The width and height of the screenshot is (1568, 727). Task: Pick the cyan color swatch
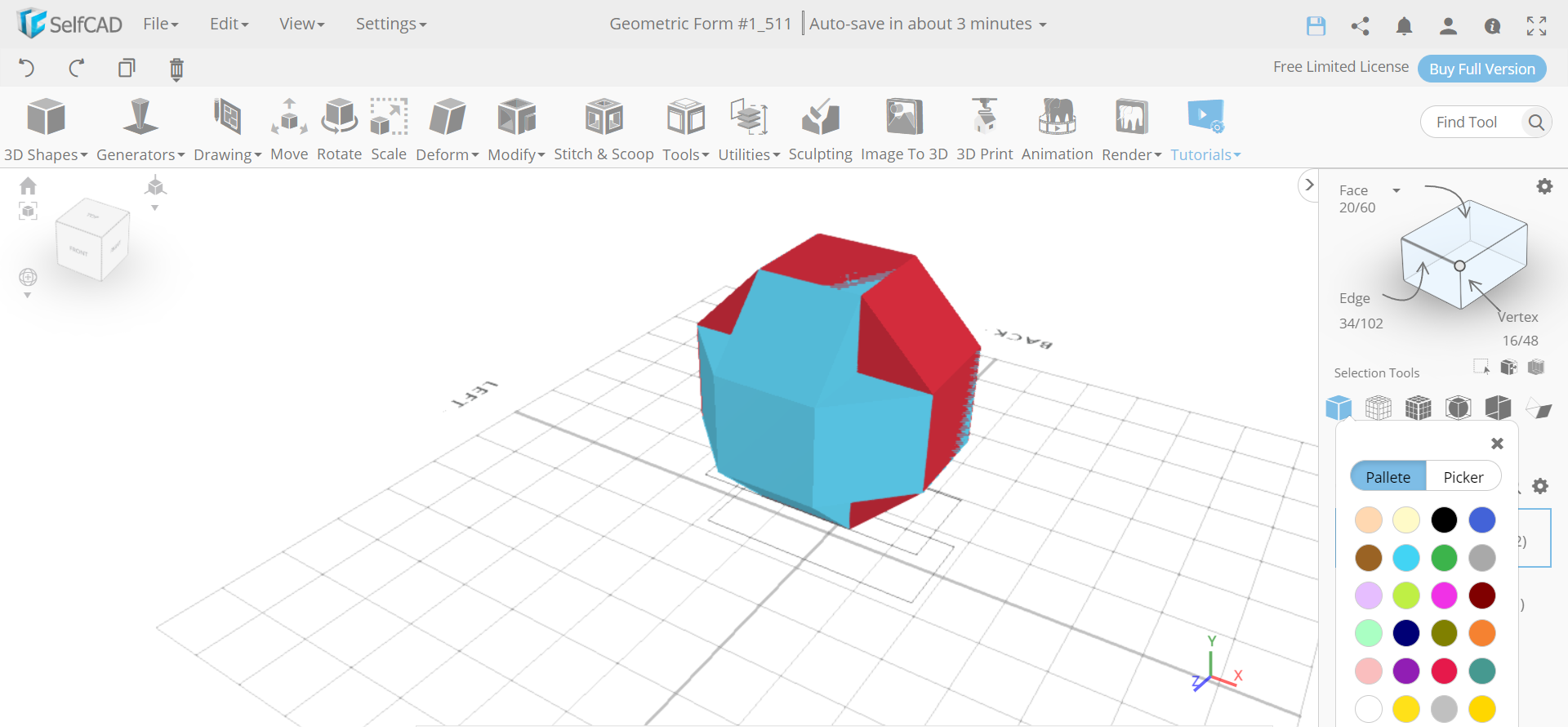[1406, 558]
